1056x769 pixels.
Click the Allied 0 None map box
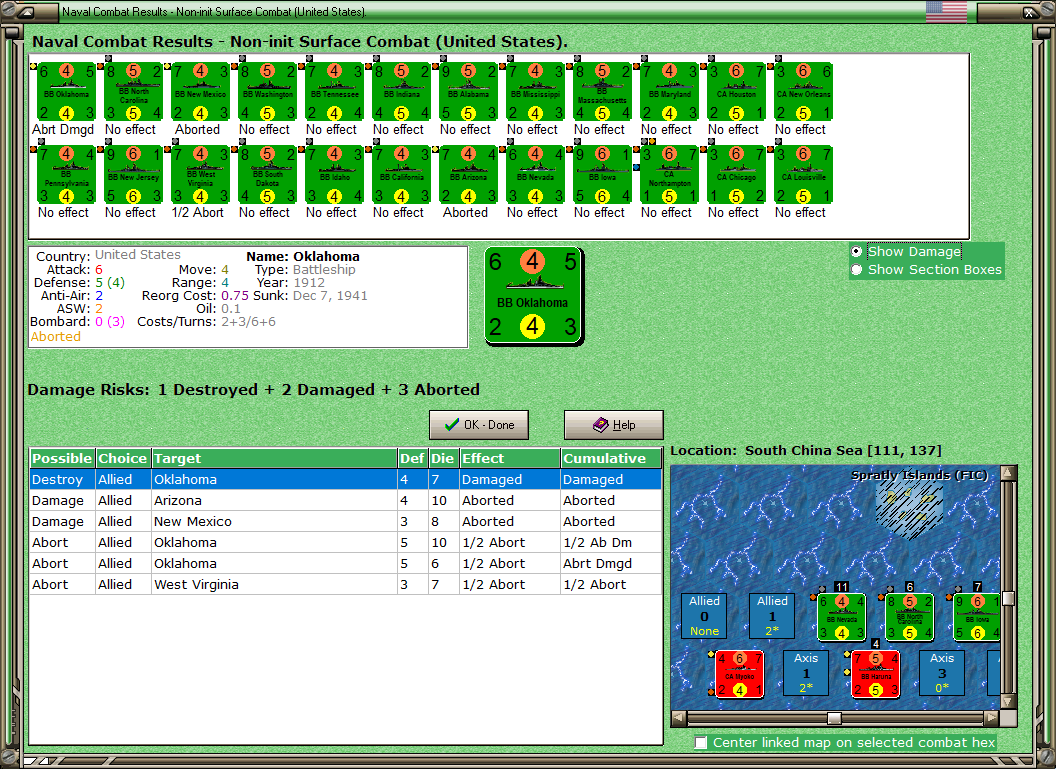704,615
